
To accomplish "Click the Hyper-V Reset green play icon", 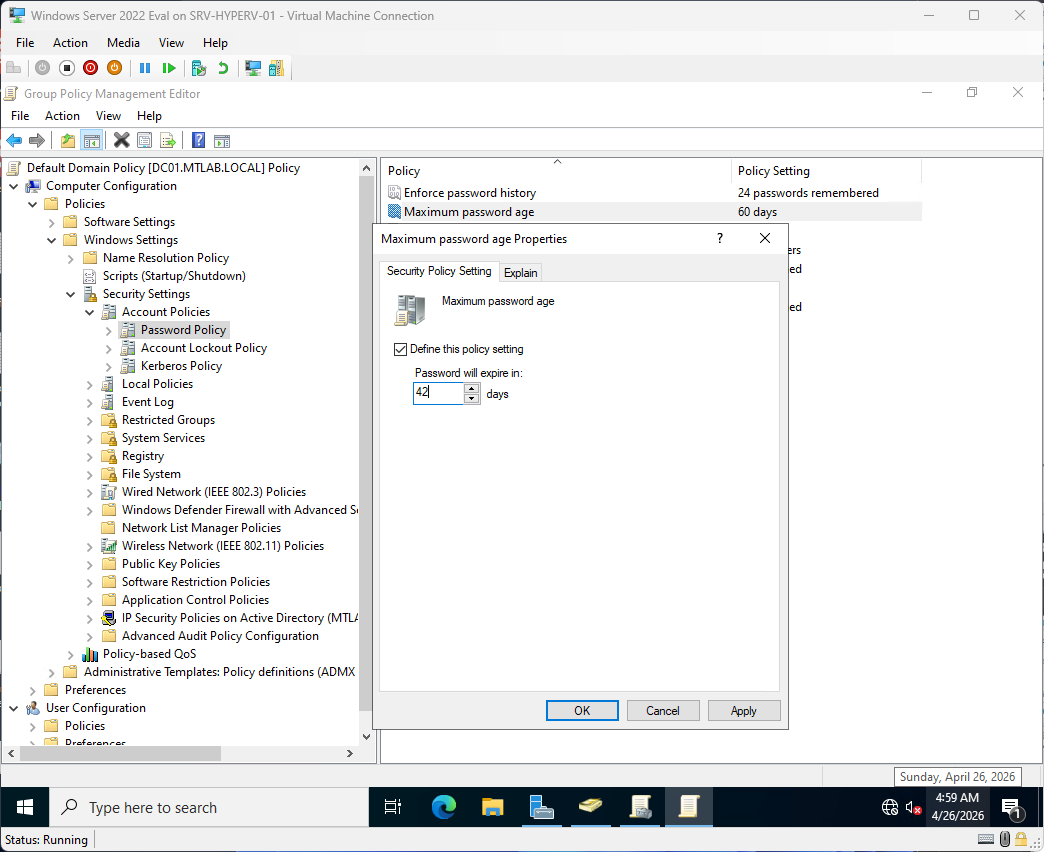I will (x=169, y=68).
